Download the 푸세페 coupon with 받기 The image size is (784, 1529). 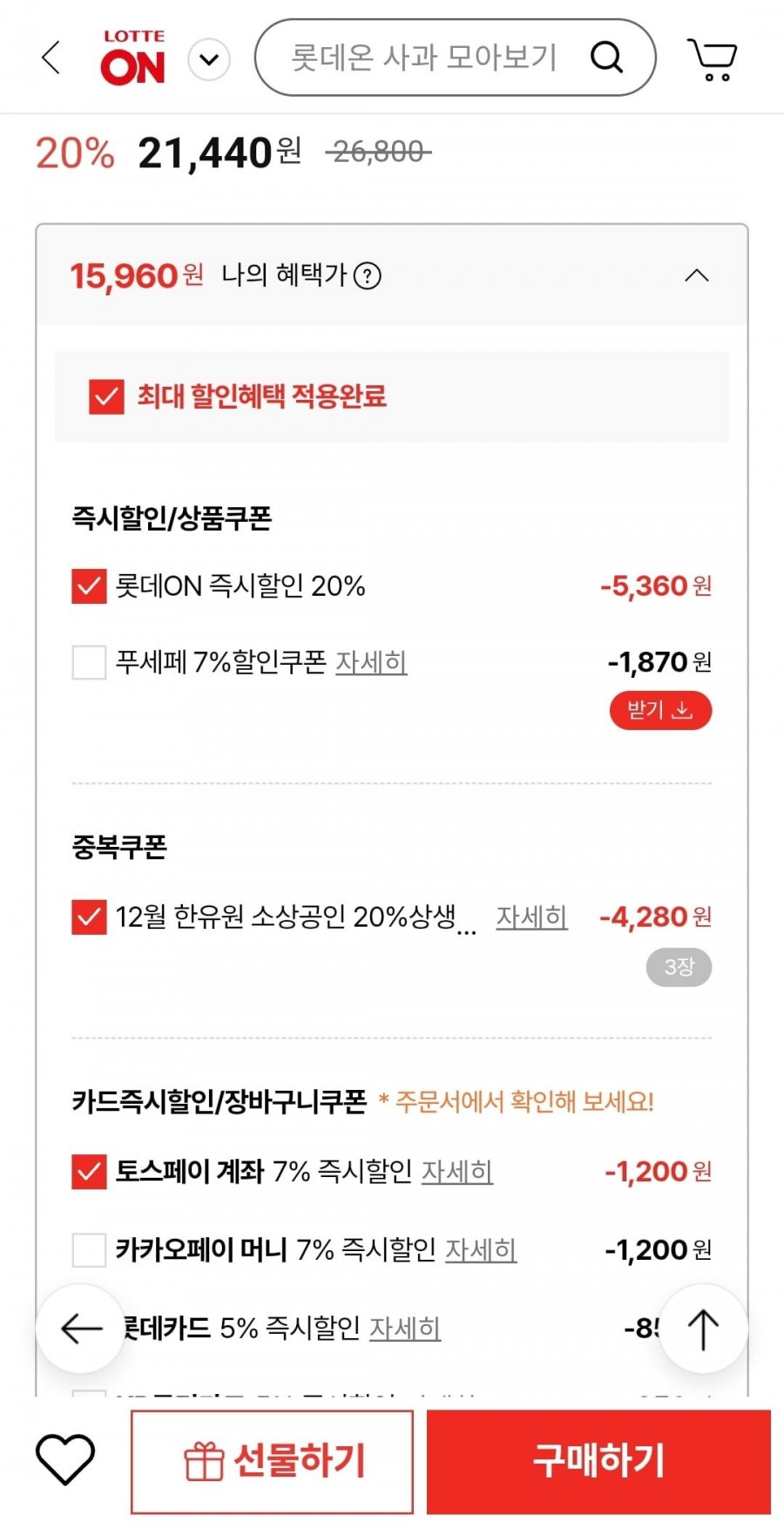(660, 710)
